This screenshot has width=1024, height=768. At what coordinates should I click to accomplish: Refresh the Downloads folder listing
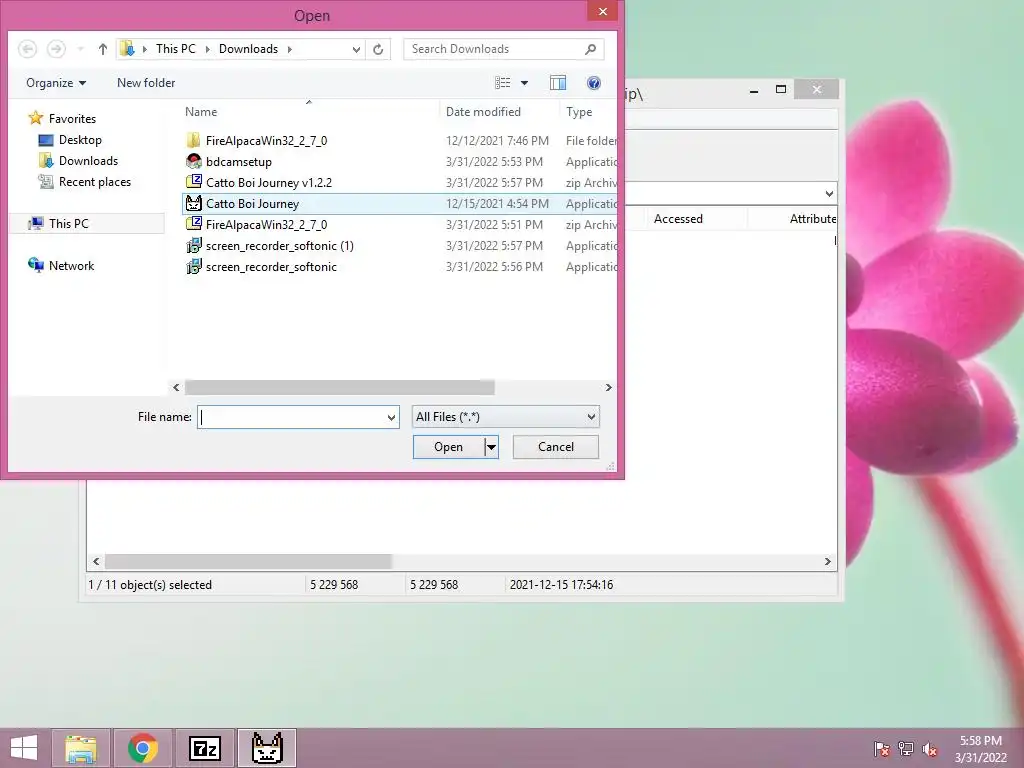[377, 49]
